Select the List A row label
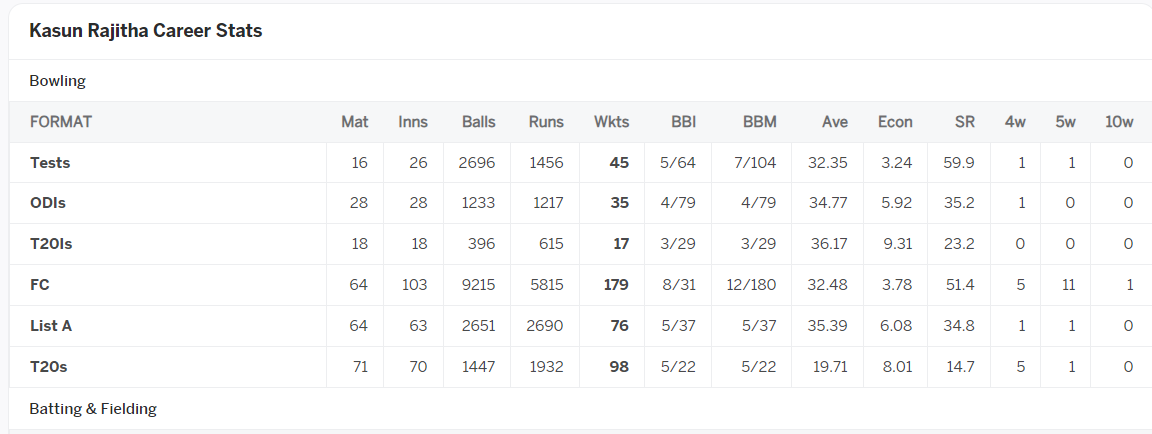 51,325
